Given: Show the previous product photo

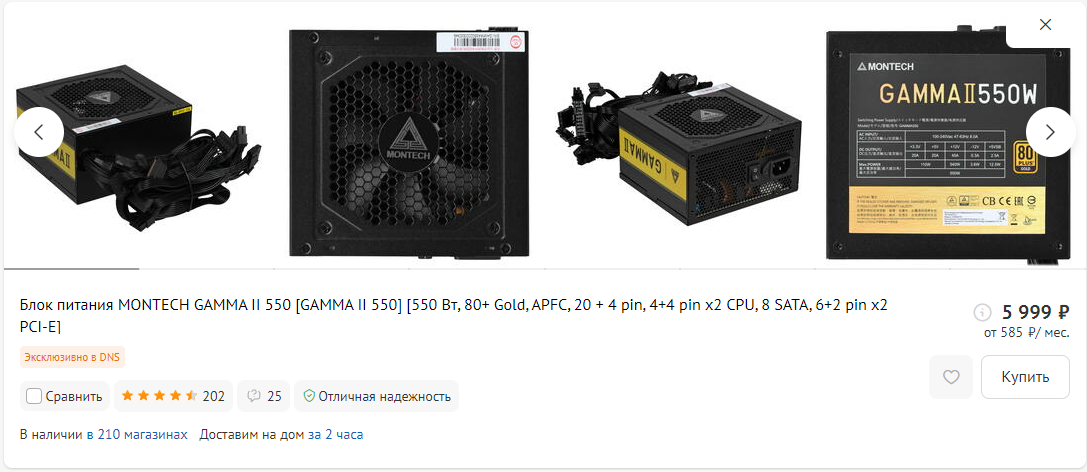Looking at the screenshot, I should click(x=39, y=132).
